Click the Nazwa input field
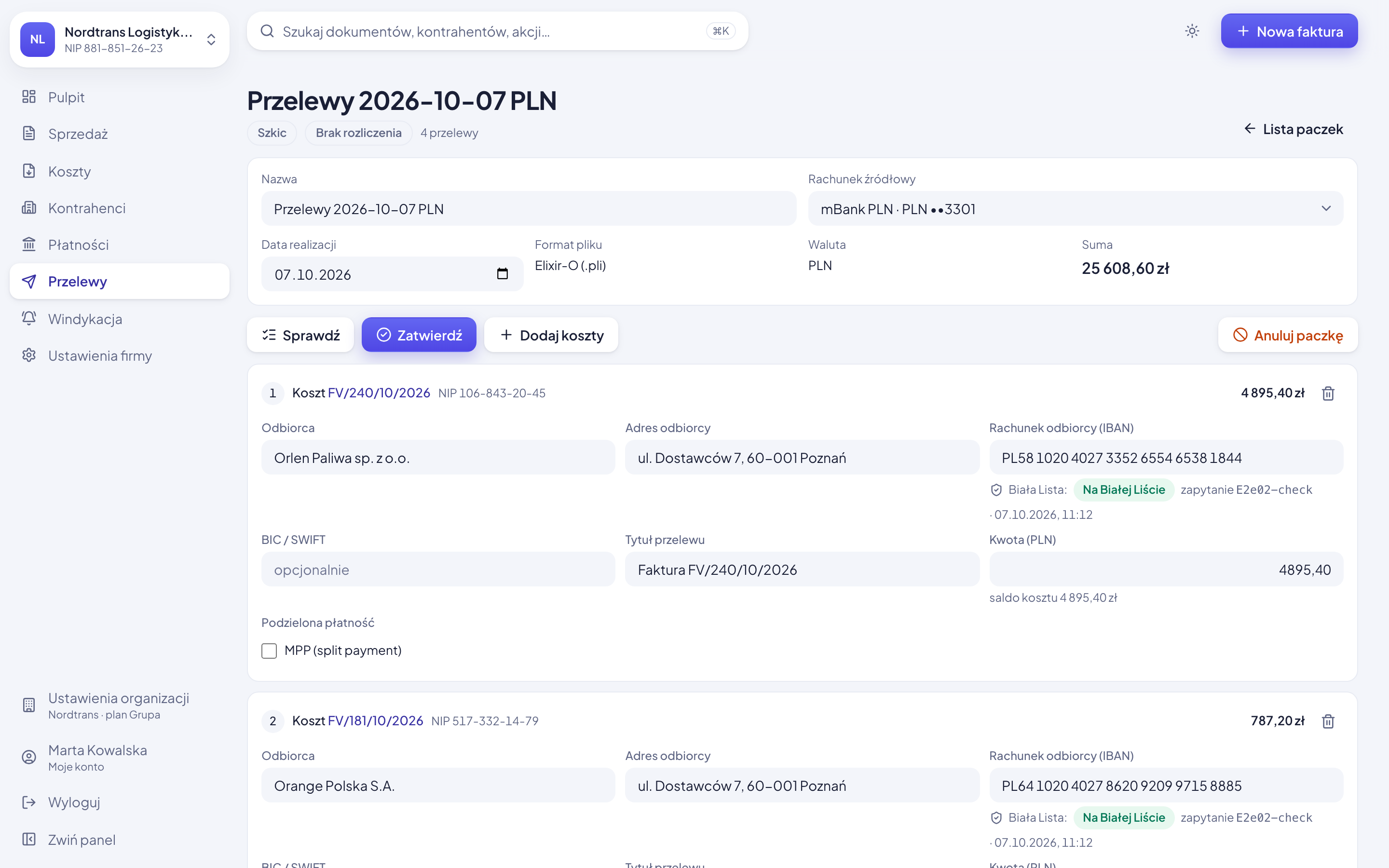 (529, 208)
